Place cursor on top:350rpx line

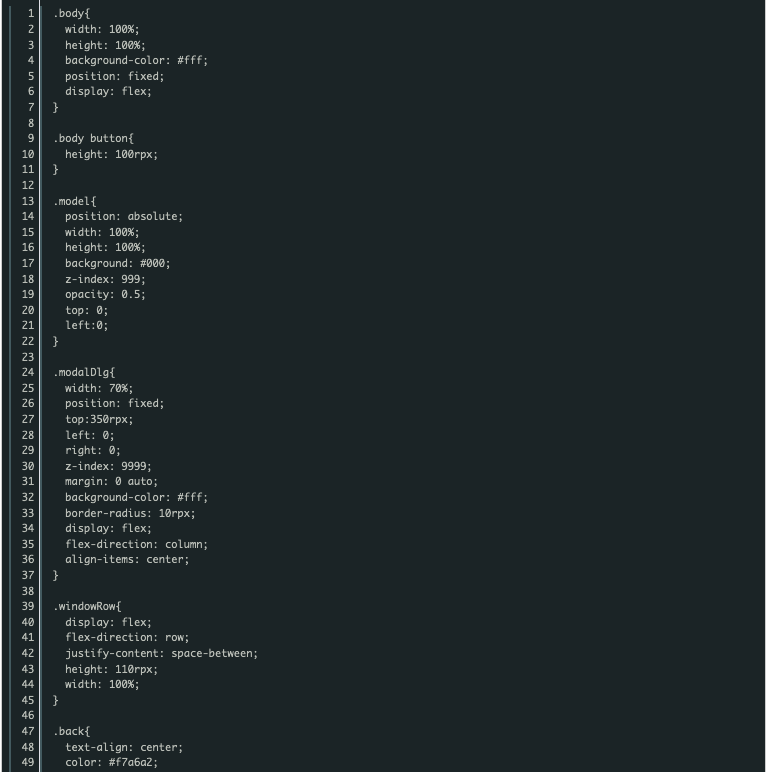coord(99,419)
